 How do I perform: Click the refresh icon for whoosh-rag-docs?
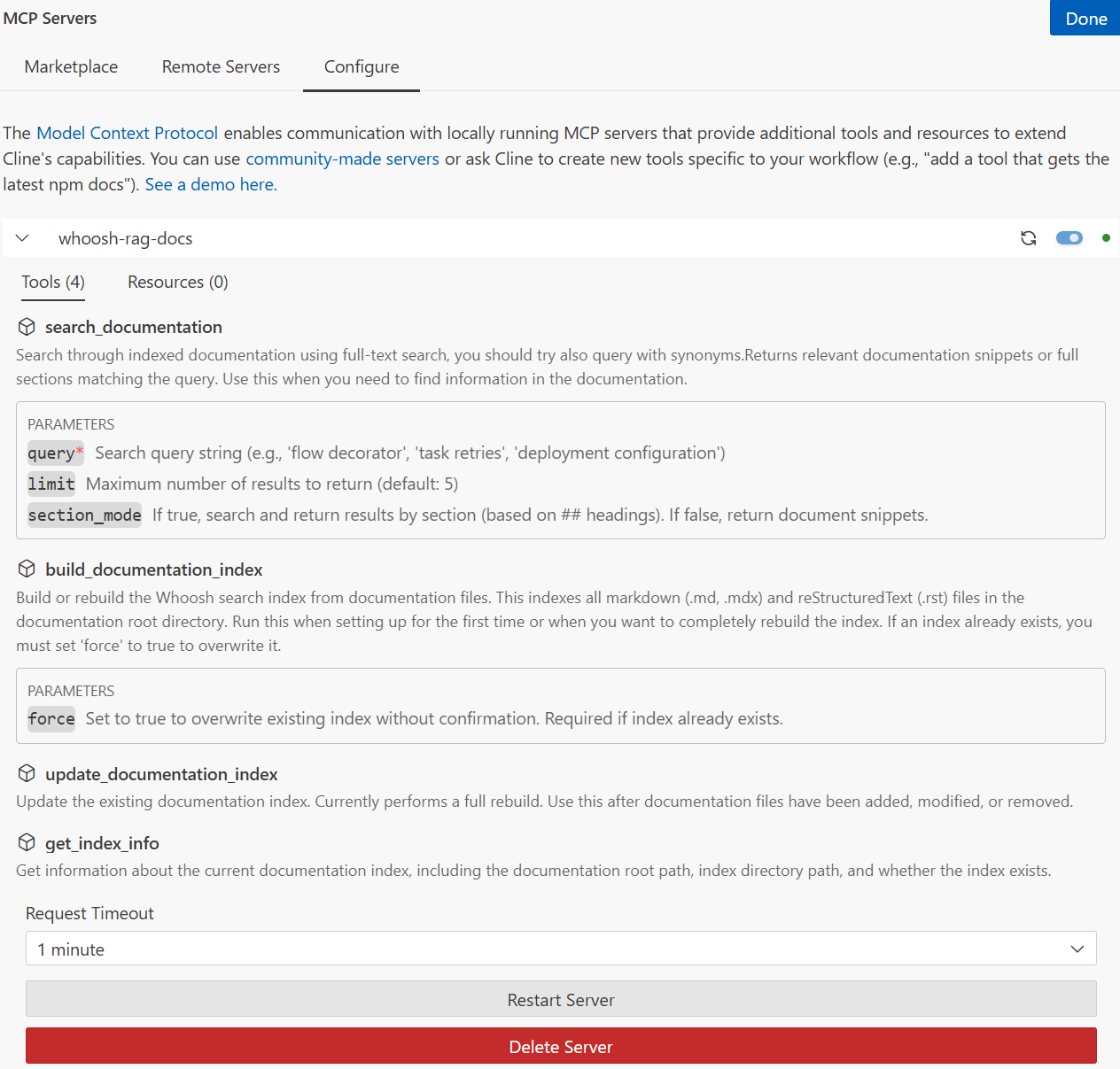click(1028, 238)
